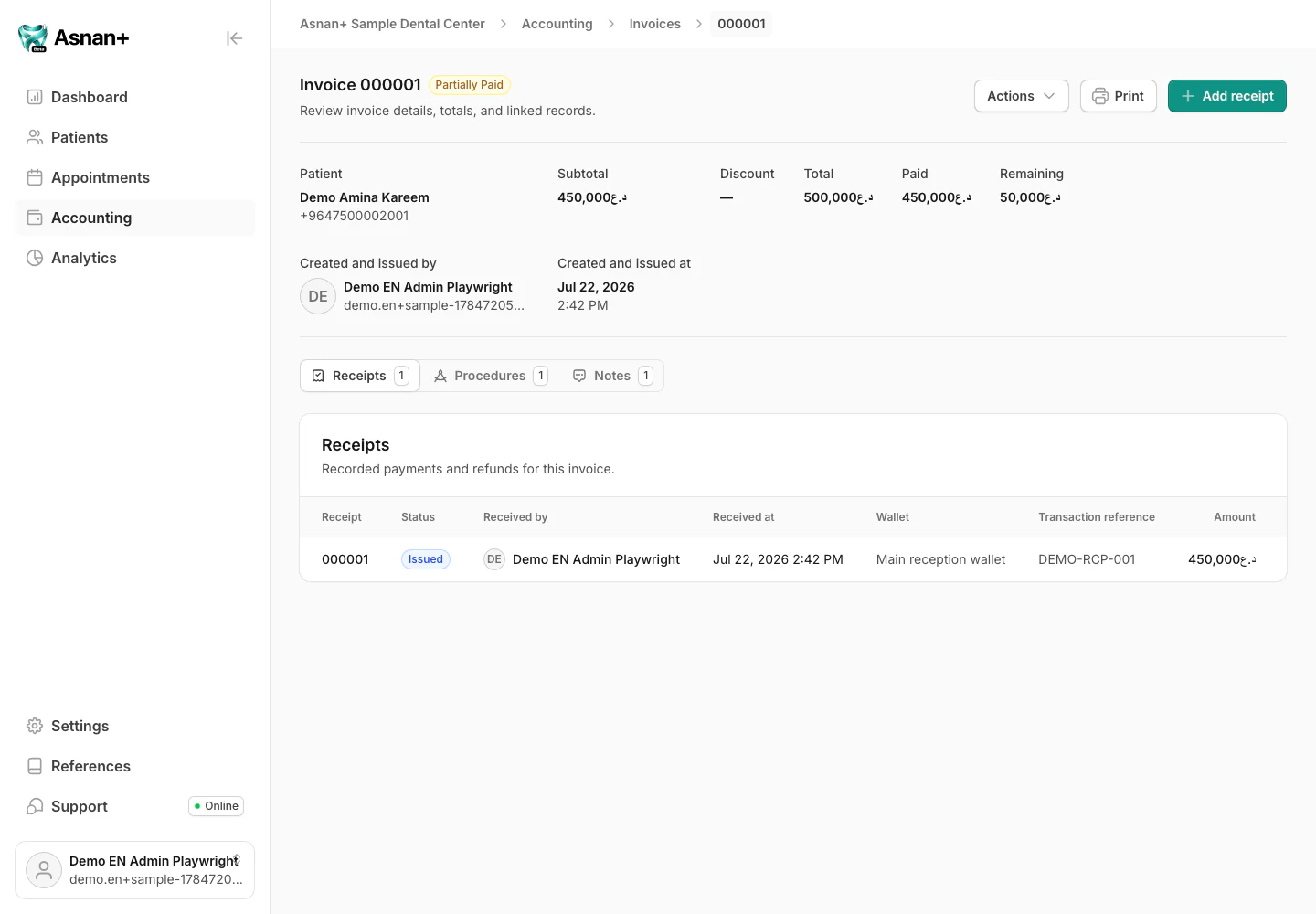Viewport: 1316px width, 914px height.
Task: Click the Print button
Action: coord(1119,96)
